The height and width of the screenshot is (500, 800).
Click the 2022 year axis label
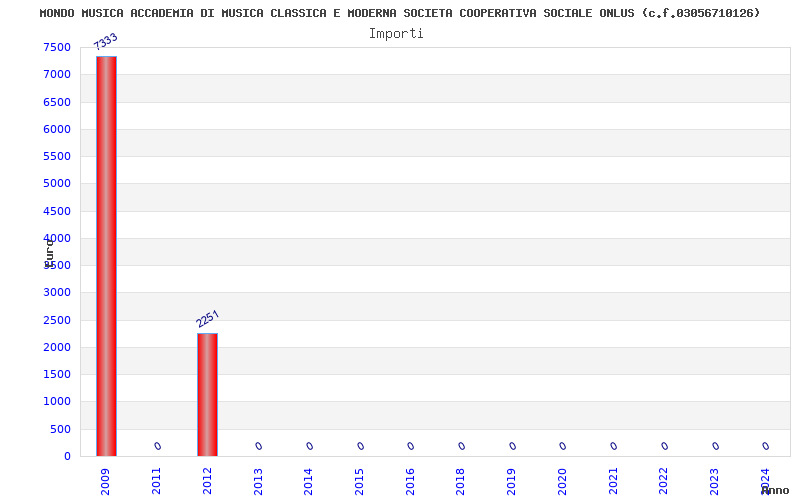(663, 482)
